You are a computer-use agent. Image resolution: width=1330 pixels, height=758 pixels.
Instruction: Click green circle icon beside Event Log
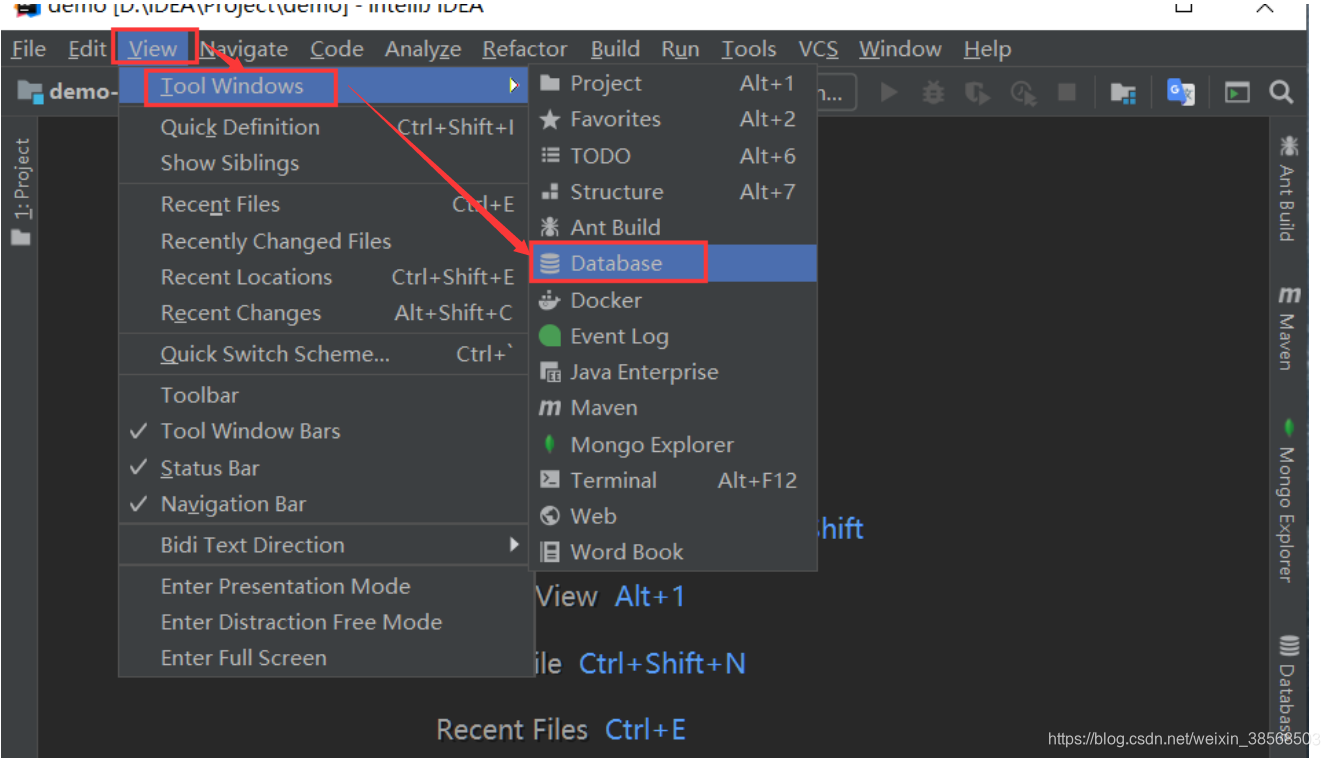[x=550, y=336]
